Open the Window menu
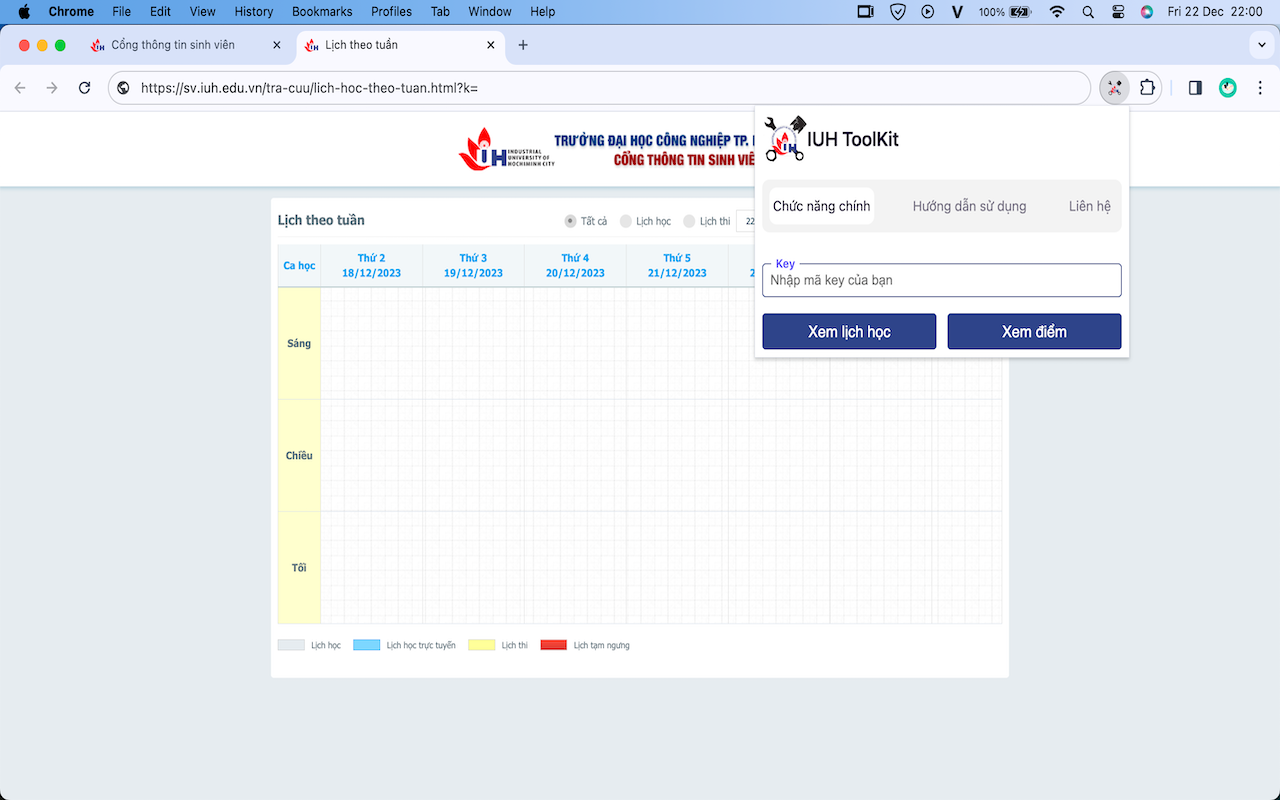This screenshot has height=800, width=1280. pos(490,12)
